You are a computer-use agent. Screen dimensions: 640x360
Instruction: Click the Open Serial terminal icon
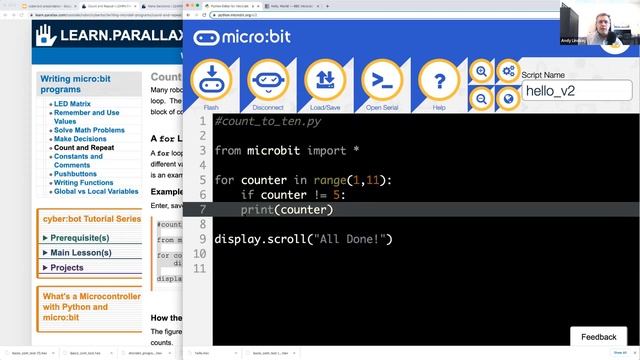pyautogui.click(x=382, y=80)
